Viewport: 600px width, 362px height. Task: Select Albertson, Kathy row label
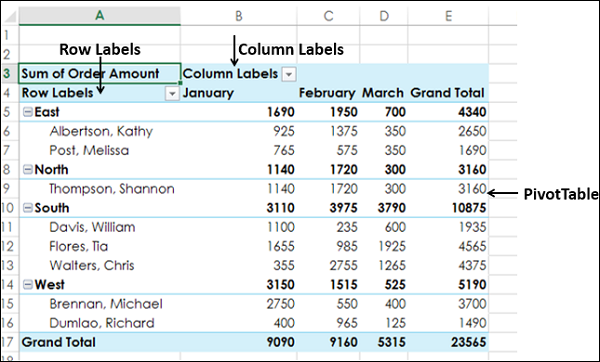(101, 131)
